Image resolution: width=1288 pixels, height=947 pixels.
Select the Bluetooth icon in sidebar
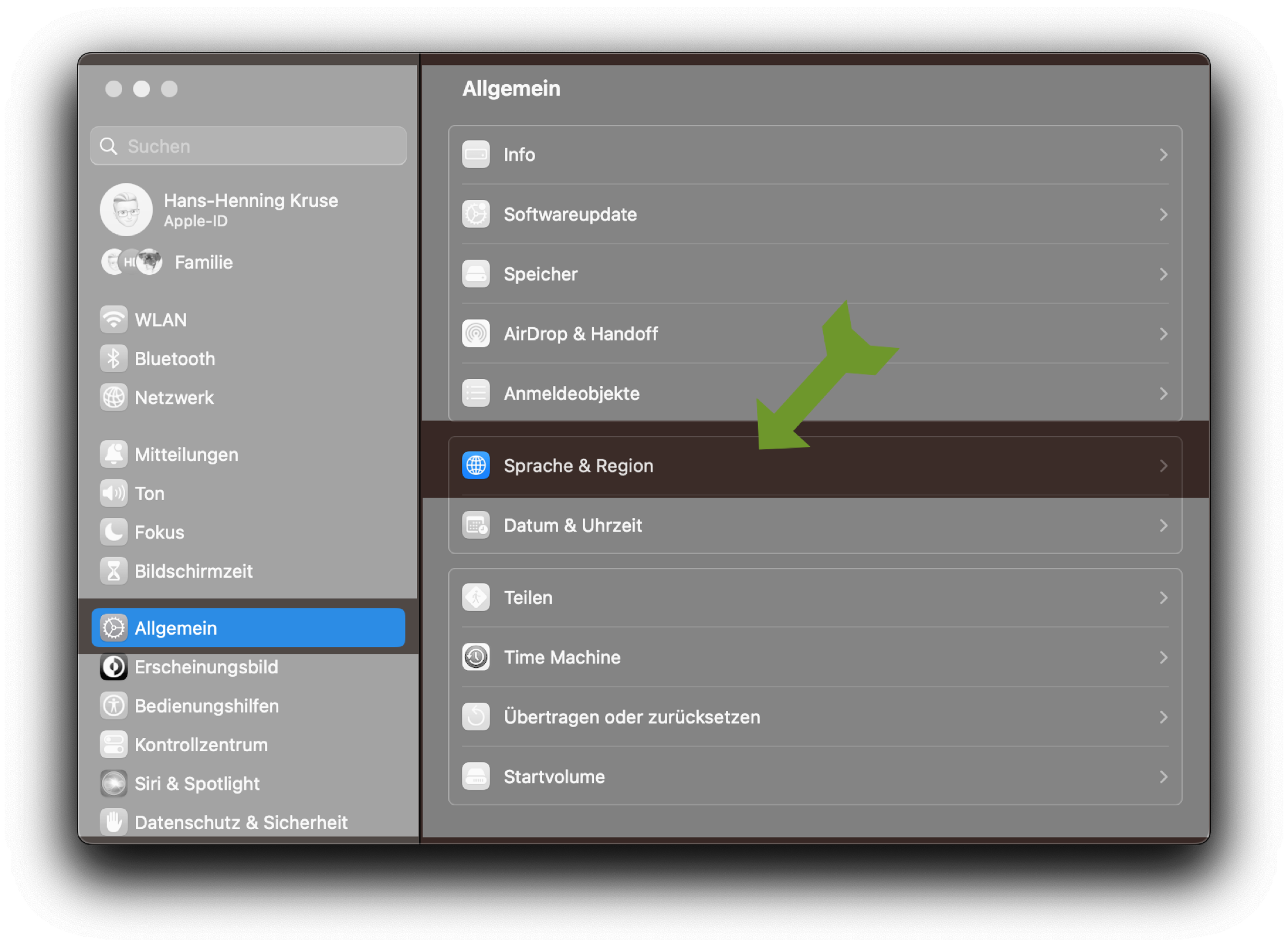pyautogui.click(x=113, y=359)
